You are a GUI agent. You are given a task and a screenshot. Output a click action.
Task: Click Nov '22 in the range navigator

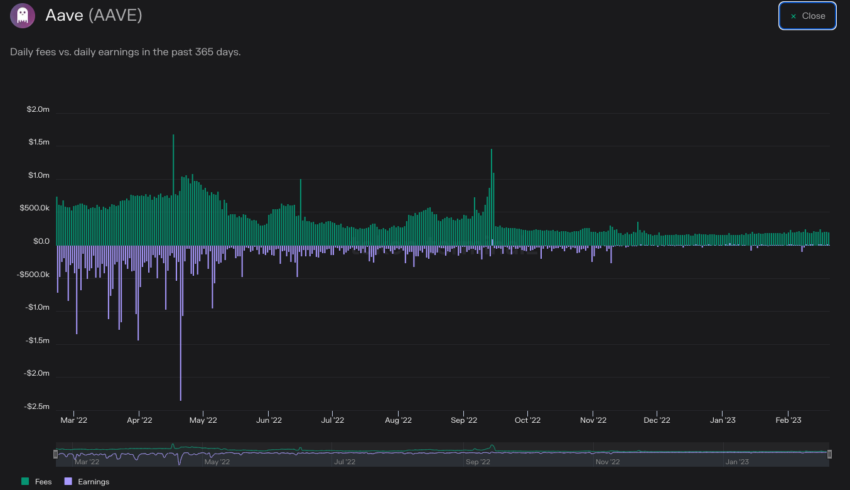pos(607,462)
